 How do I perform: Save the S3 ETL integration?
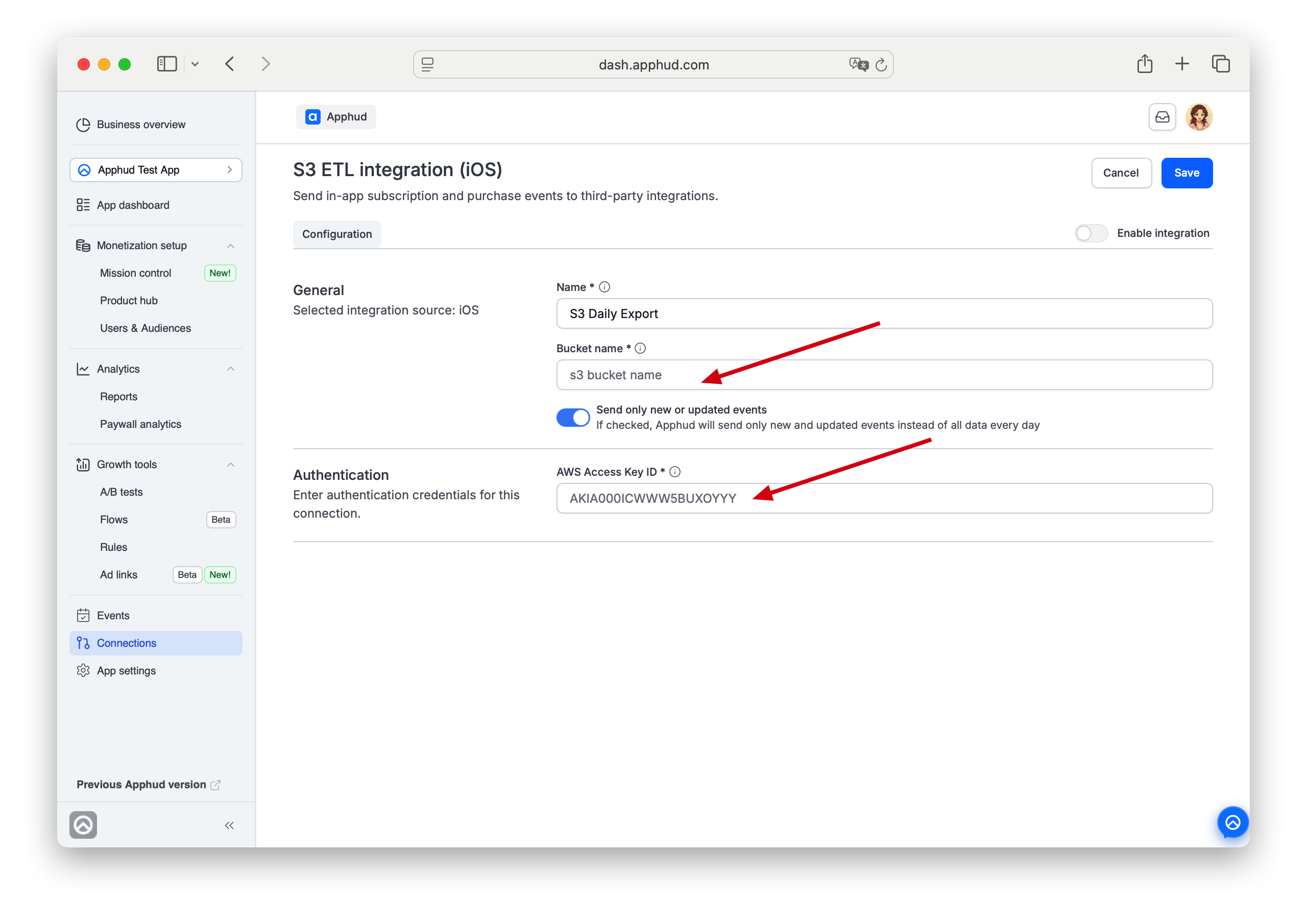1187,173
